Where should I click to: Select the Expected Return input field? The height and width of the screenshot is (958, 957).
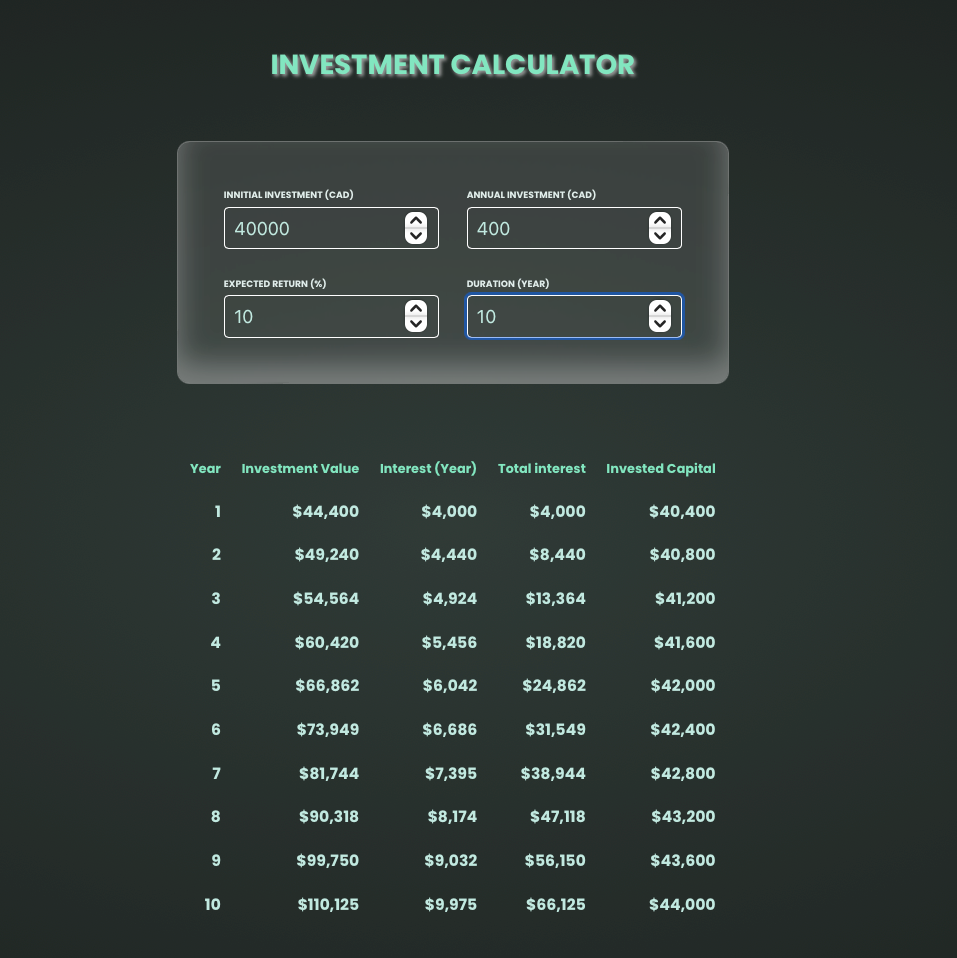coord(312,316)
